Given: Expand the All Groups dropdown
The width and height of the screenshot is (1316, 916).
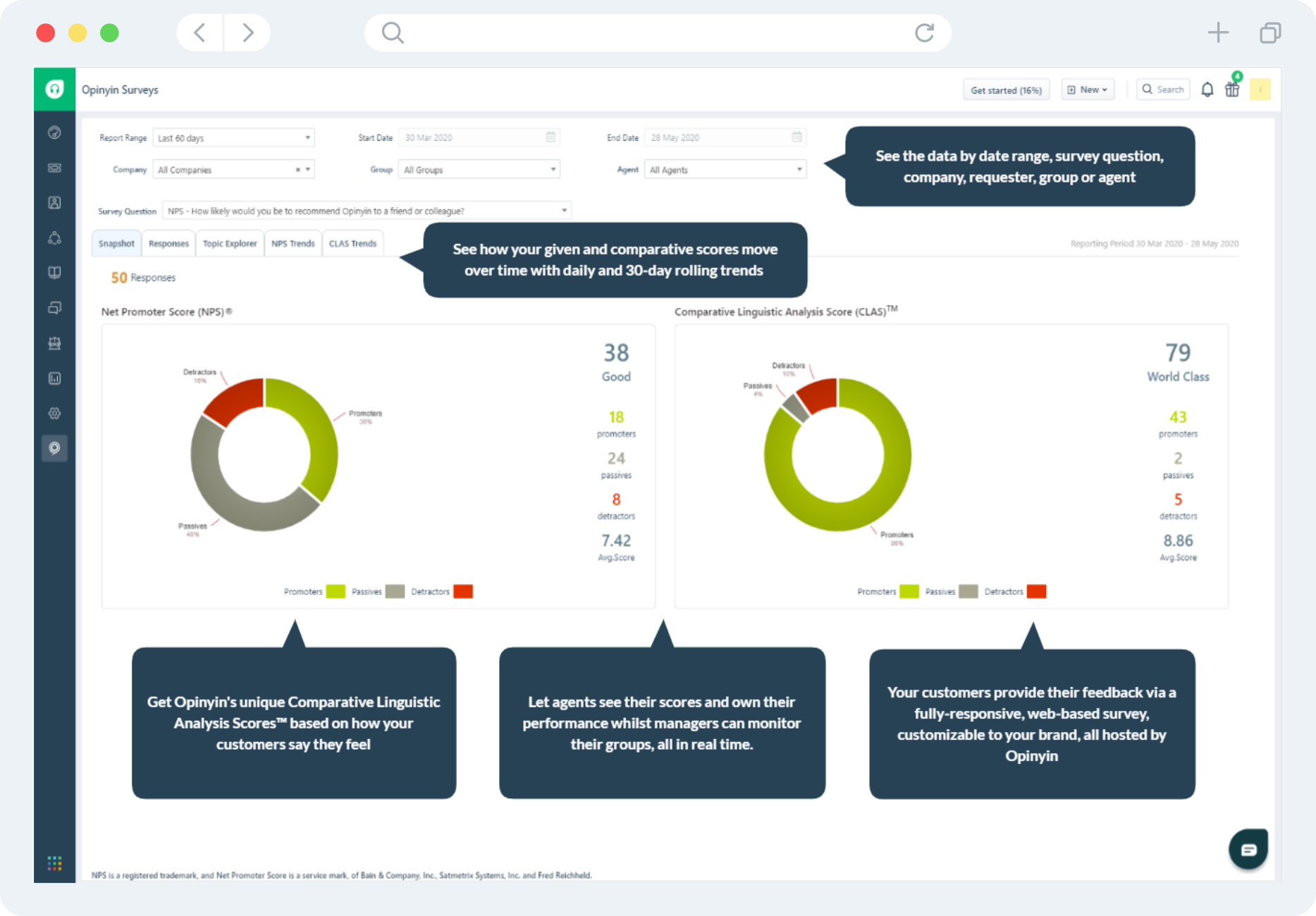Looking at the screenshot, I should click(479, 170).
